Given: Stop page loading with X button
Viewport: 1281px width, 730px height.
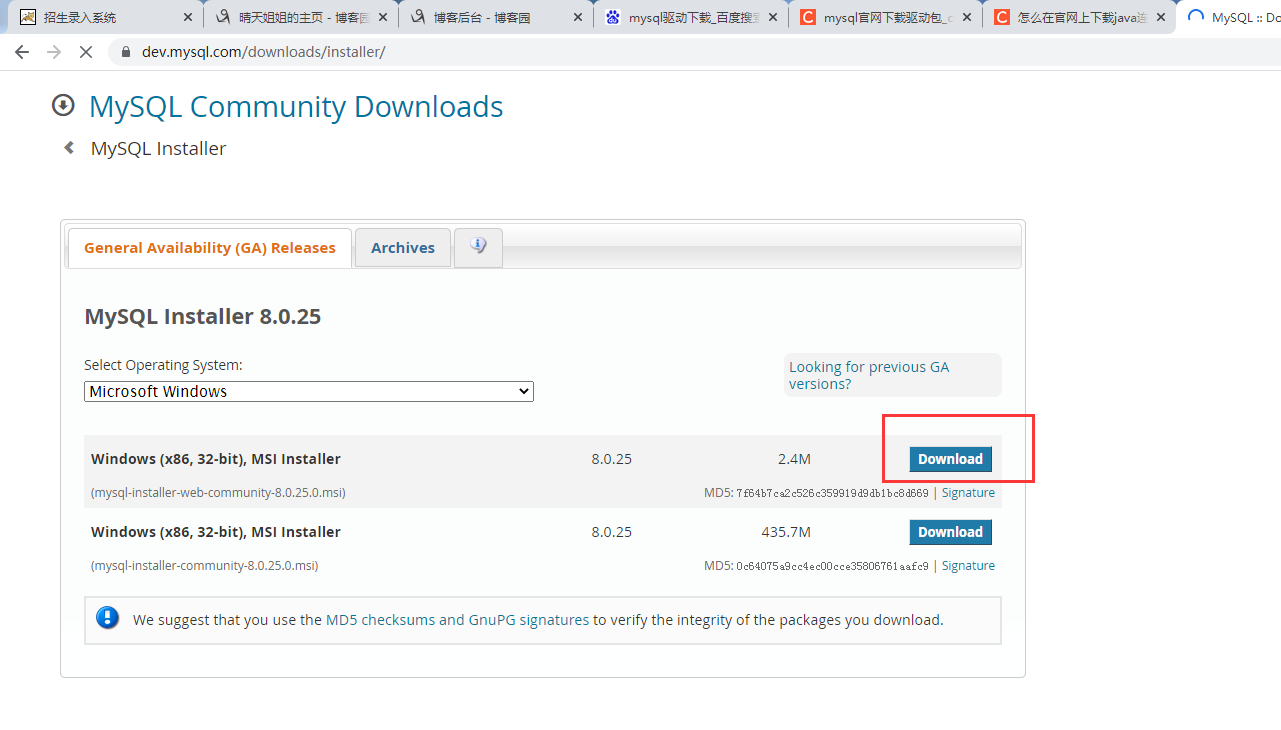Looking at the screenshot, I should tap(86, 52).
